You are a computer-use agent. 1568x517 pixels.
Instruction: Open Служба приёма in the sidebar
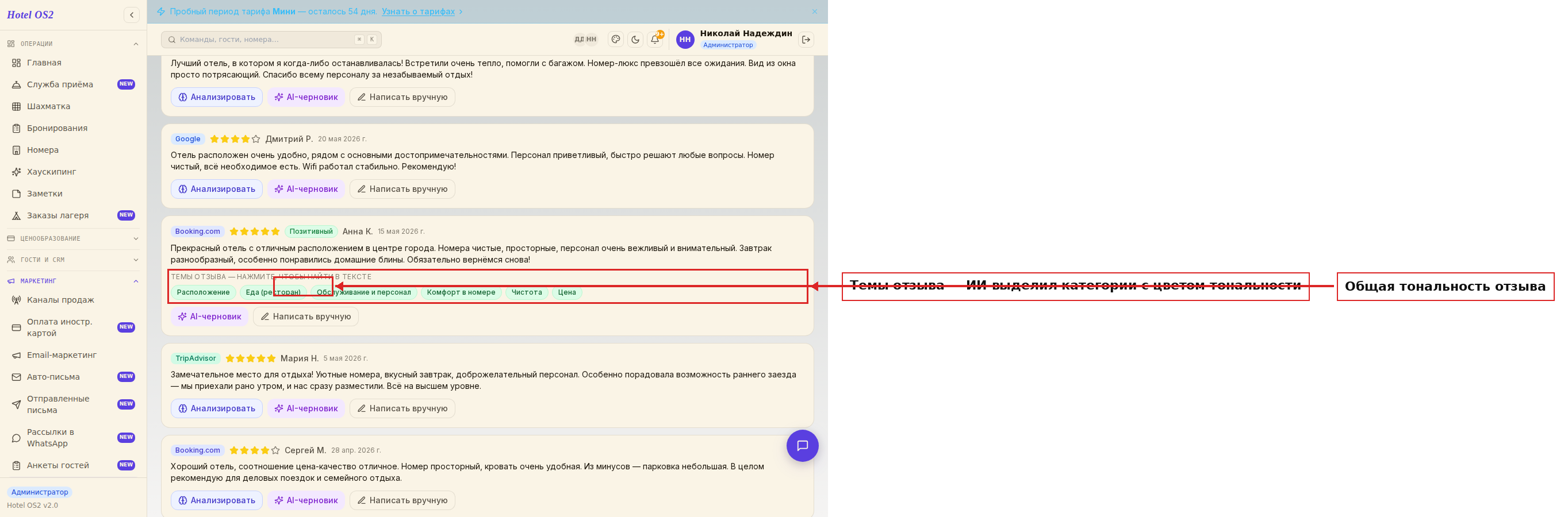pos(73,84)
